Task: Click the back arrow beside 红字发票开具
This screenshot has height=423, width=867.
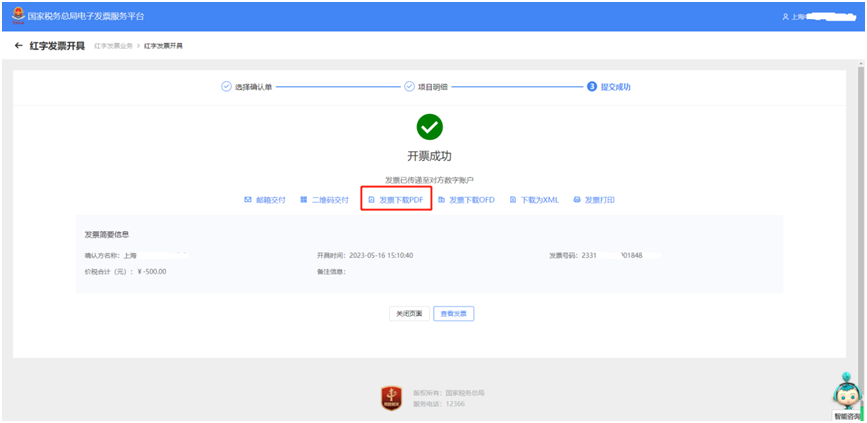Action: click(18, 46)
